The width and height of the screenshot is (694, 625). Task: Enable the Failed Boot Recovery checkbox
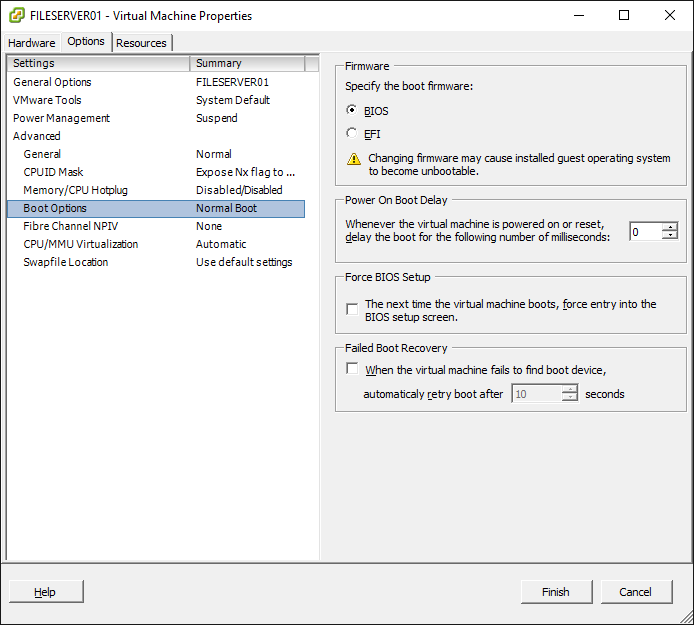coord(352,369)
